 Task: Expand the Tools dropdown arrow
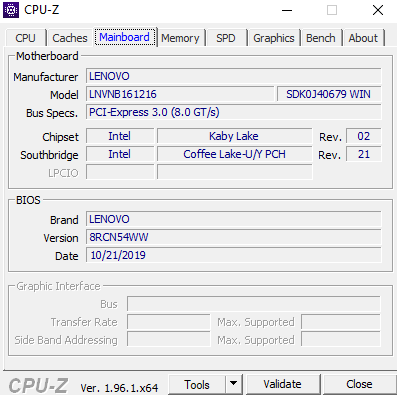[234, 384]
